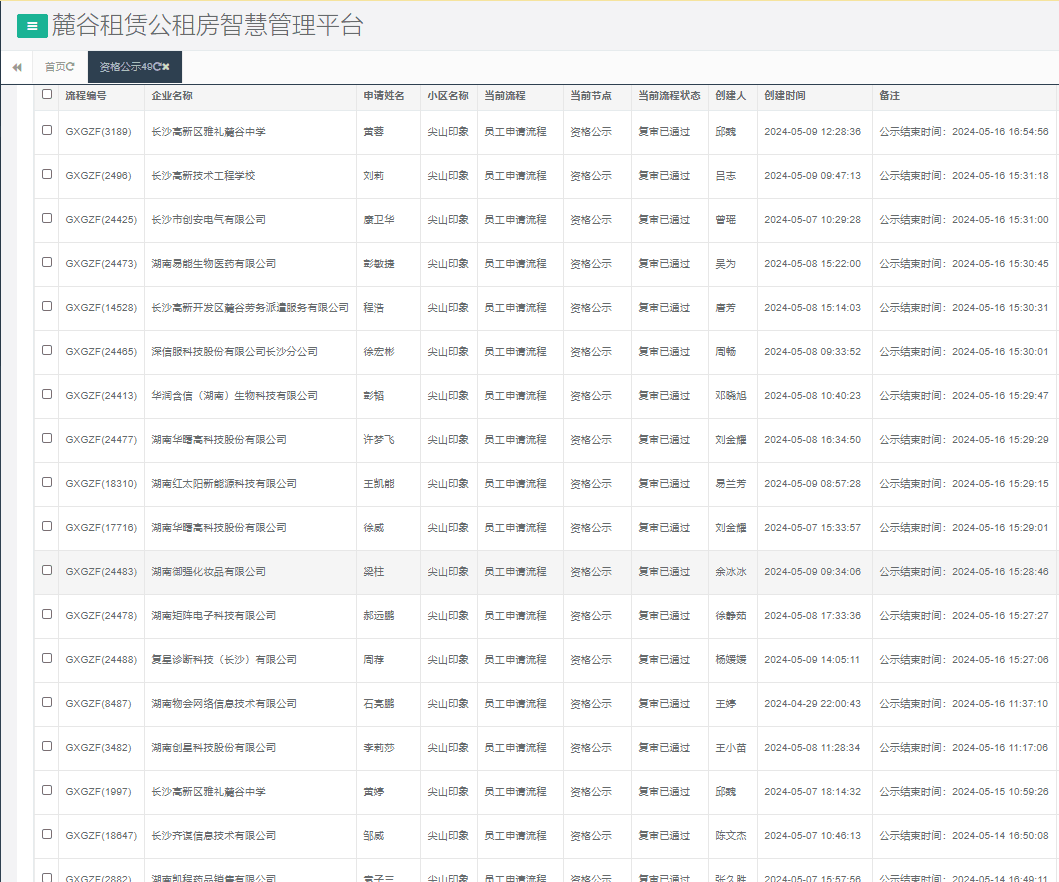Tick the checkbox for row GXGZF(3189)
Screen dimensions: 1059x882
point(47,130)
